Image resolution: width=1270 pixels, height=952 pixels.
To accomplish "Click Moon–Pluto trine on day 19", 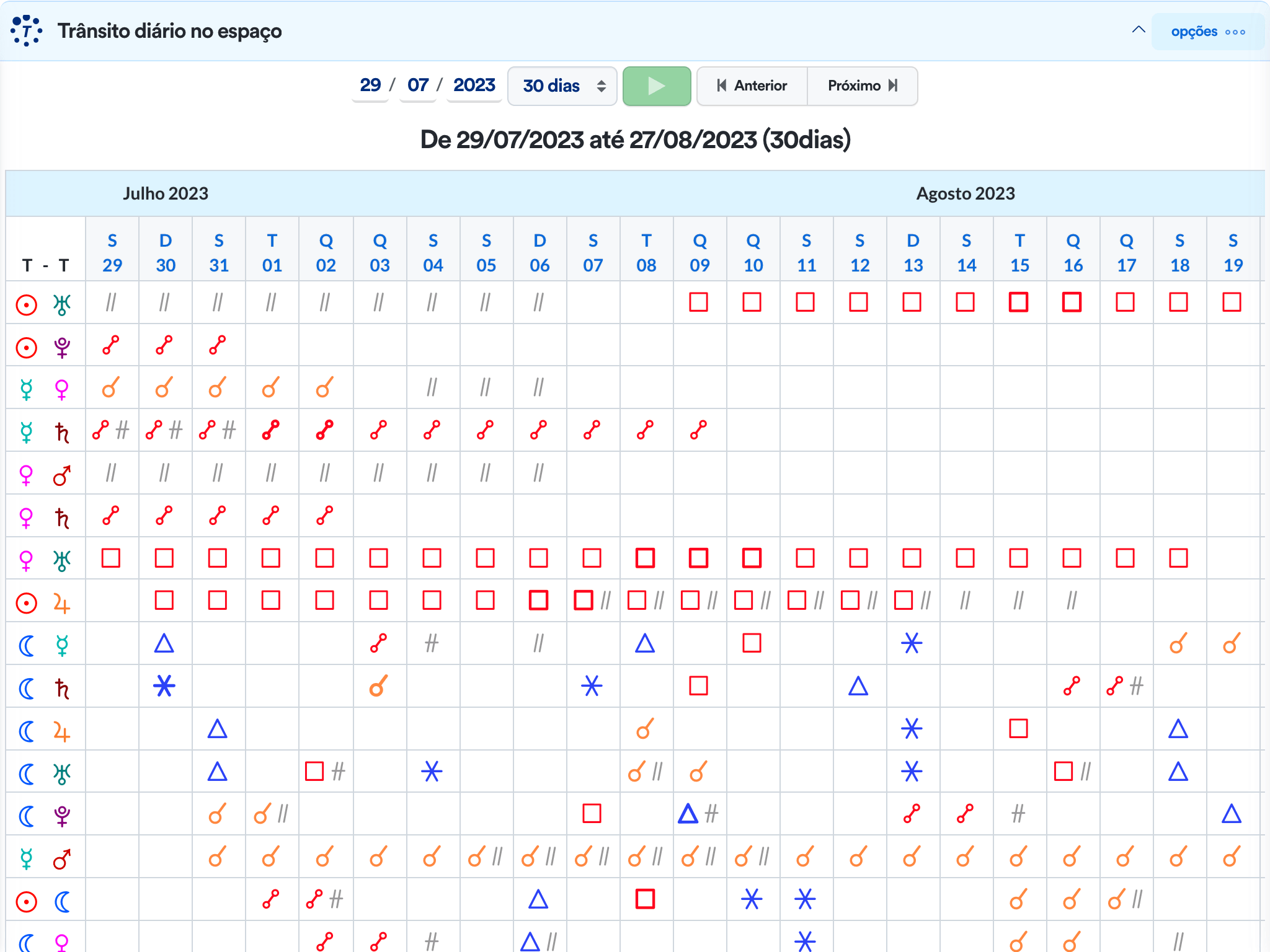I will [x=1232, y=813].
